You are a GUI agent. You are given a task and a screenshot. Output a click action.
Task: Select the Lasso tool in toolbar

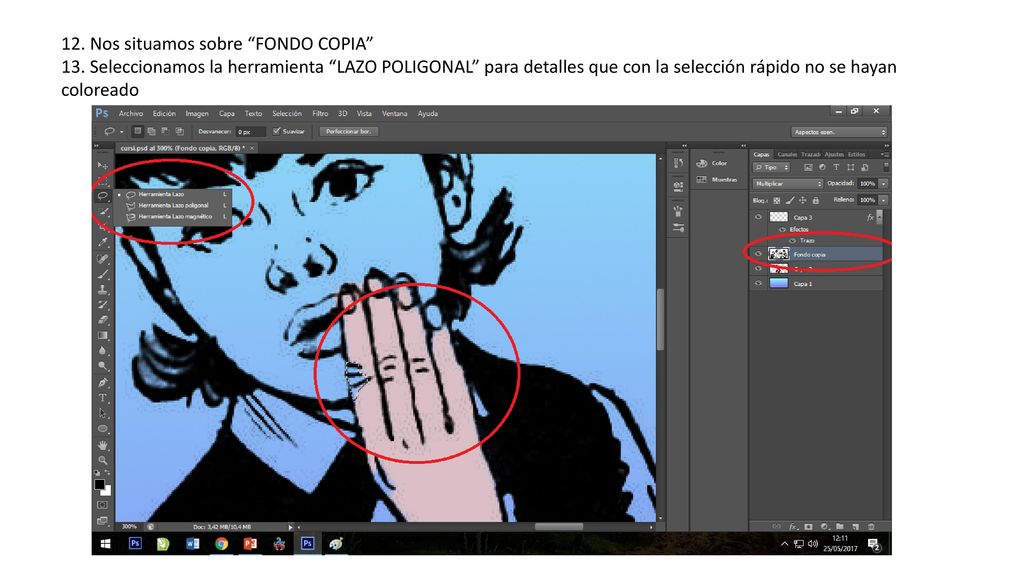tap(103, 195)
